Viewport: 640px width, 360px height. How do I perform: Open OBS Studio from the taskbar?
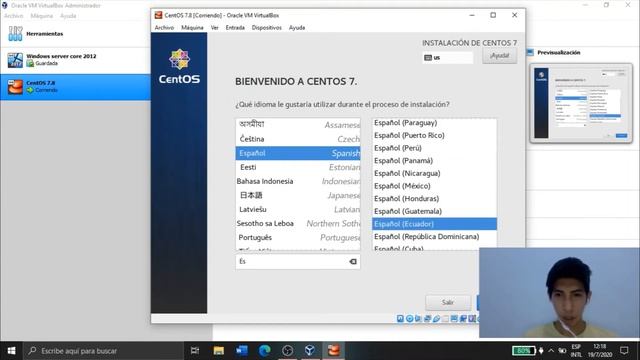point(287,351)
